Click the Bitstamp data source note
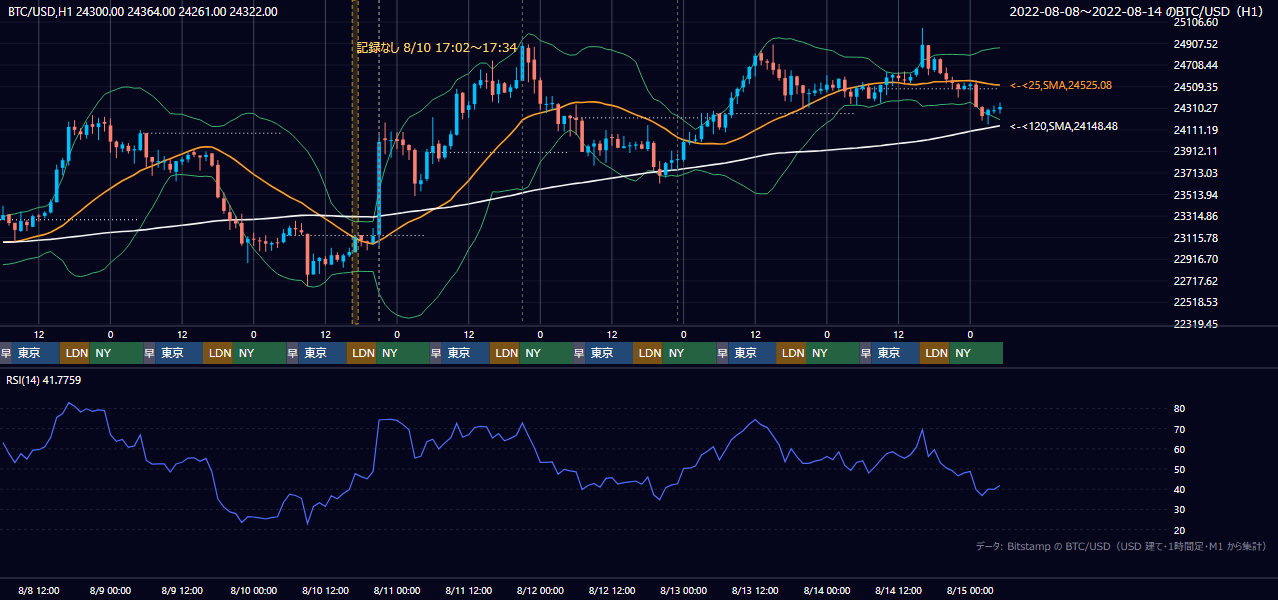This screenshot has height=600, width=1278. pos(1121,546)
